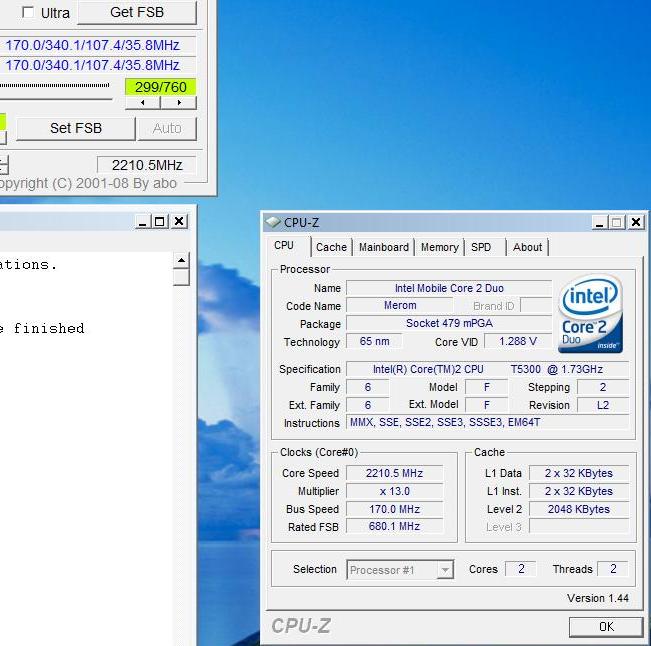The image size is (651, 646).
Task: Click the Set FSB button
Action: (76, 128)
